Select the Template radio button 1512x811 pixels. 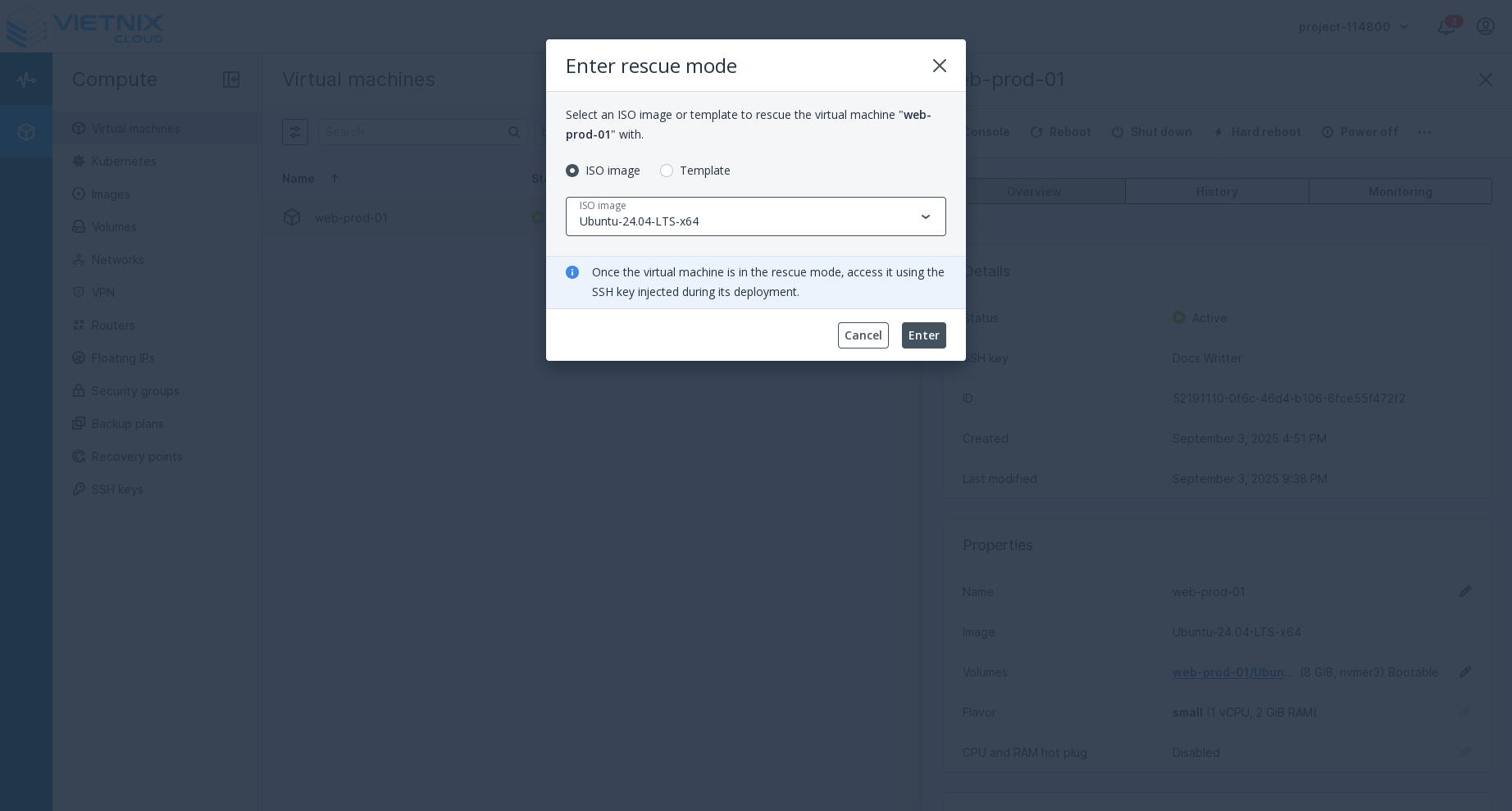pos(667,171)
